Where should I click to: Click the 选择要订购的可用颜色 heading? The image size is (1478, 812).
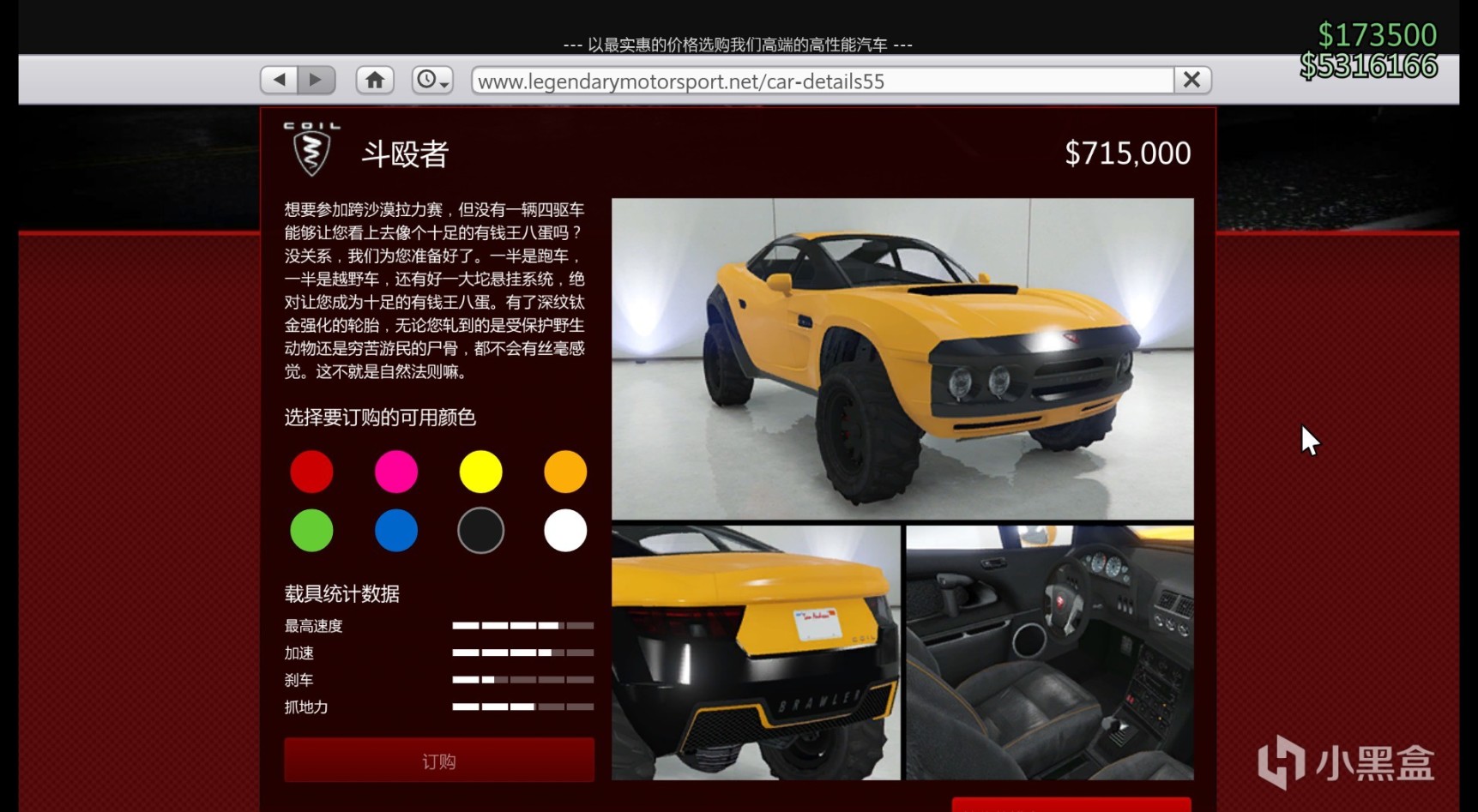click(x=380, y=418)
